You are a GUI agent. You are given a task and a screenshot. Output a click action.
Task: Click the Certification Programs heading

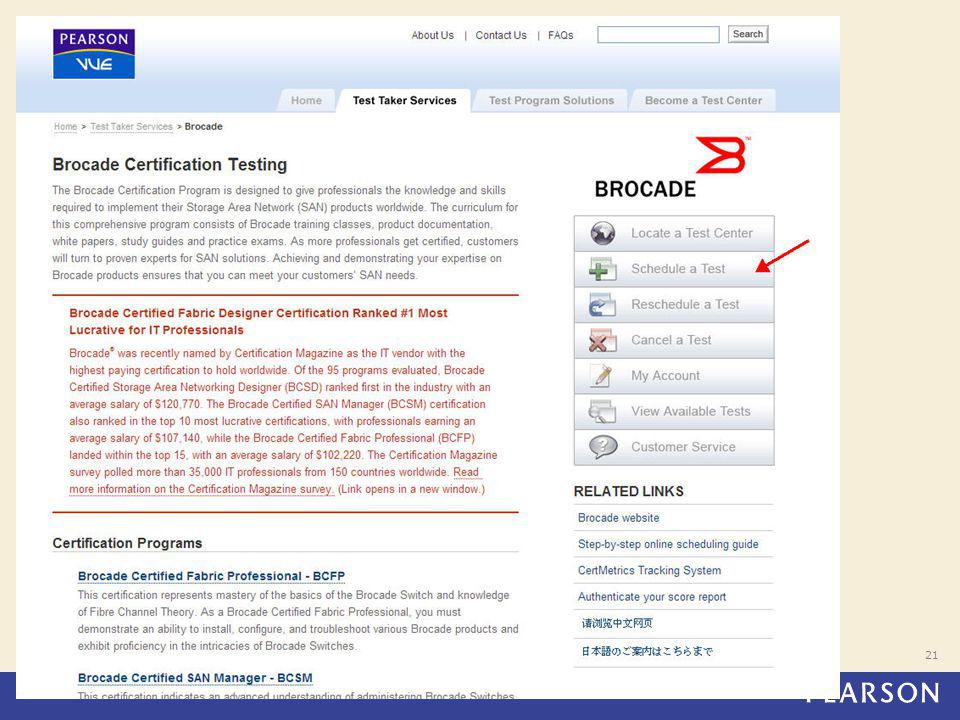[127, 543]
